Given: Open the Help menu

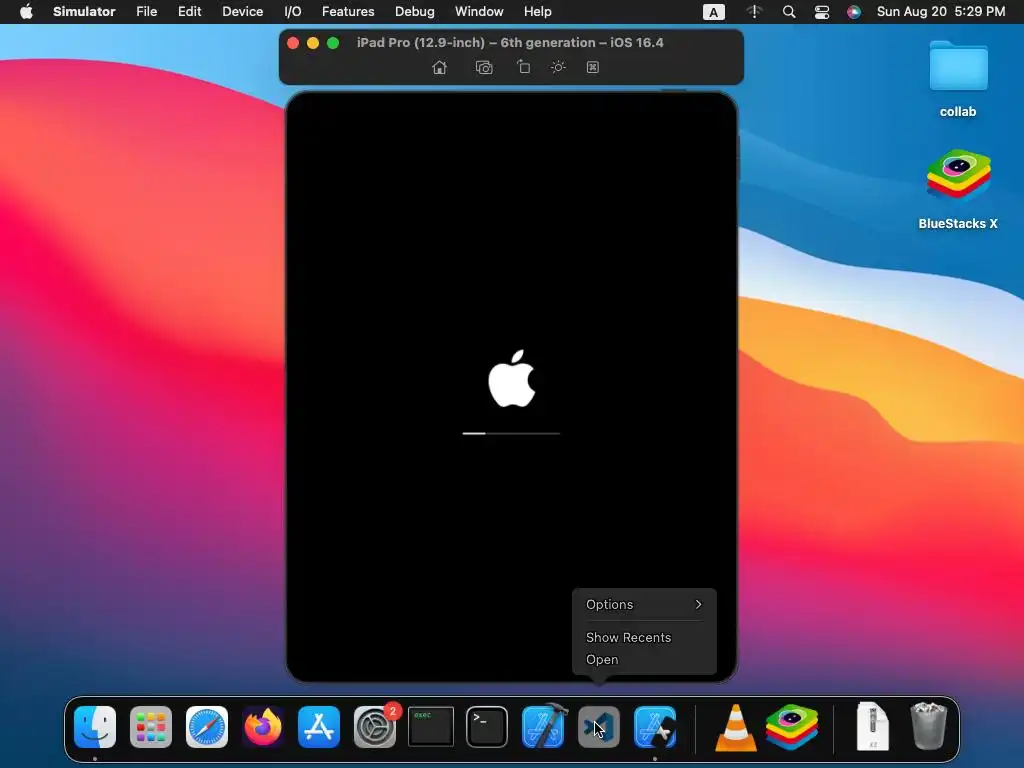Looking at the screenshot, I should click(537, 12).
